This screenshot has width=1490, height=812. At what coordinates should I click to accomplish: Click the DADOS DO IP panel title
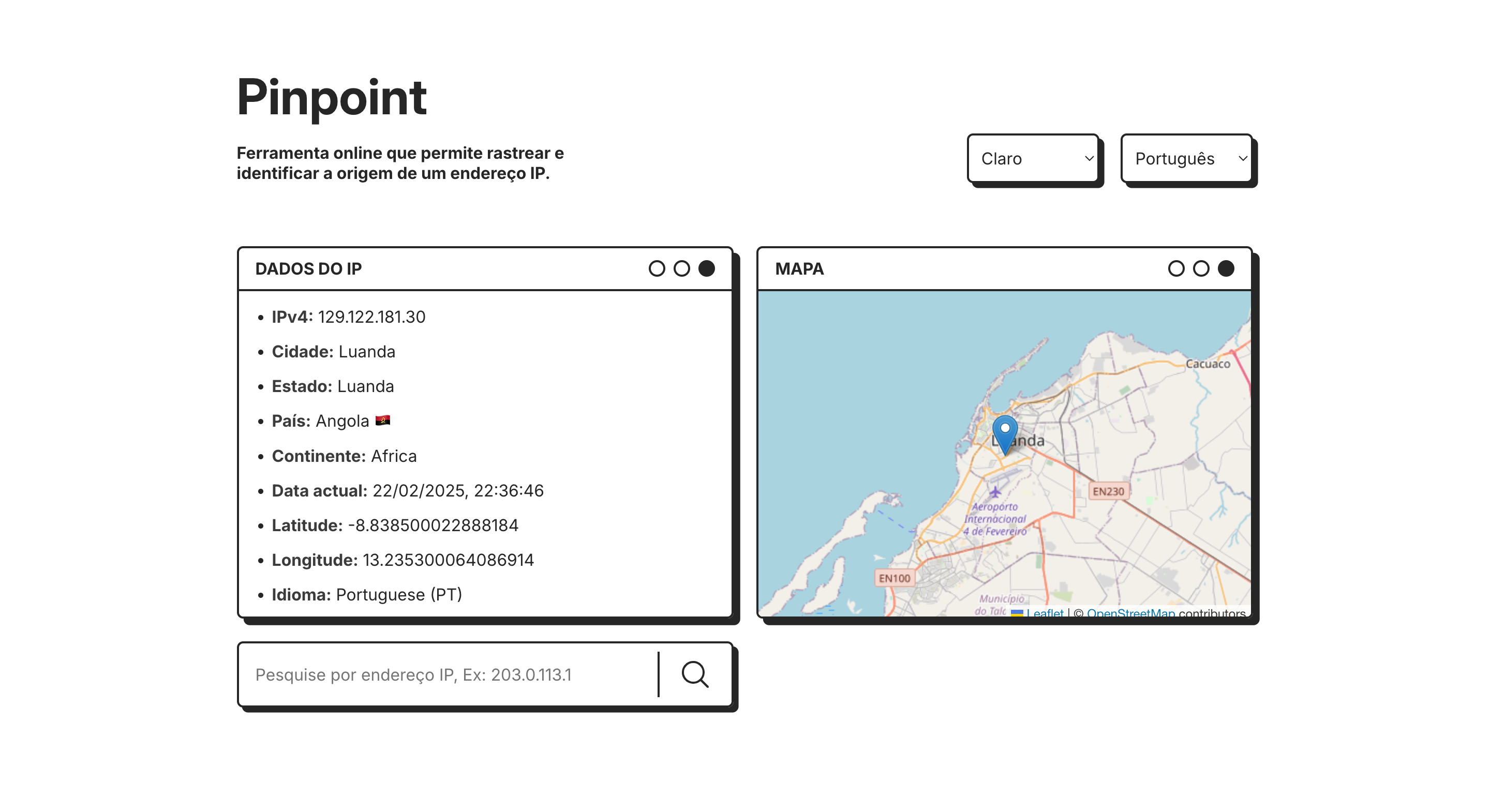tap(308, 268)
